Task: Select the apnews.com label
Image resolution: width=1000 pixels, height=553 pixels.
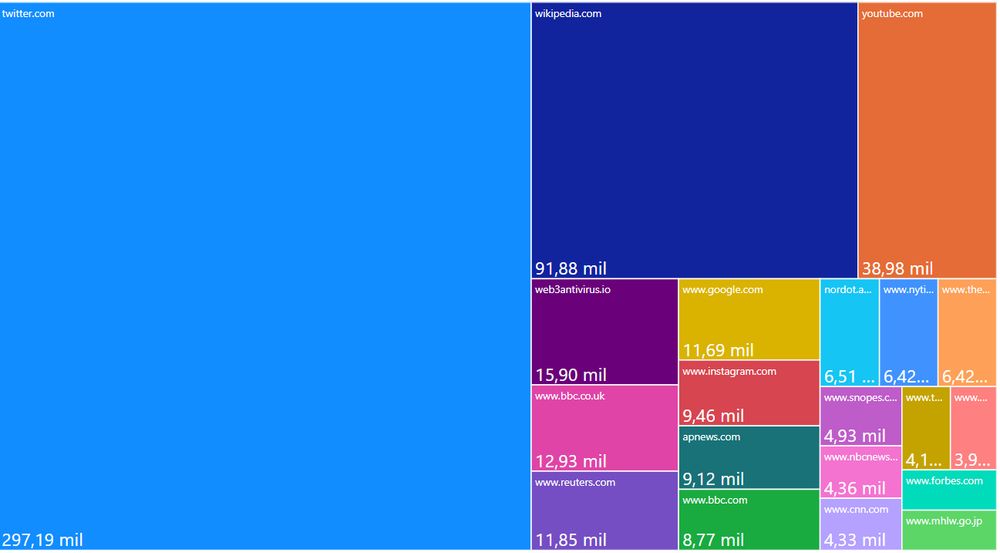Action: click(712, 437)
